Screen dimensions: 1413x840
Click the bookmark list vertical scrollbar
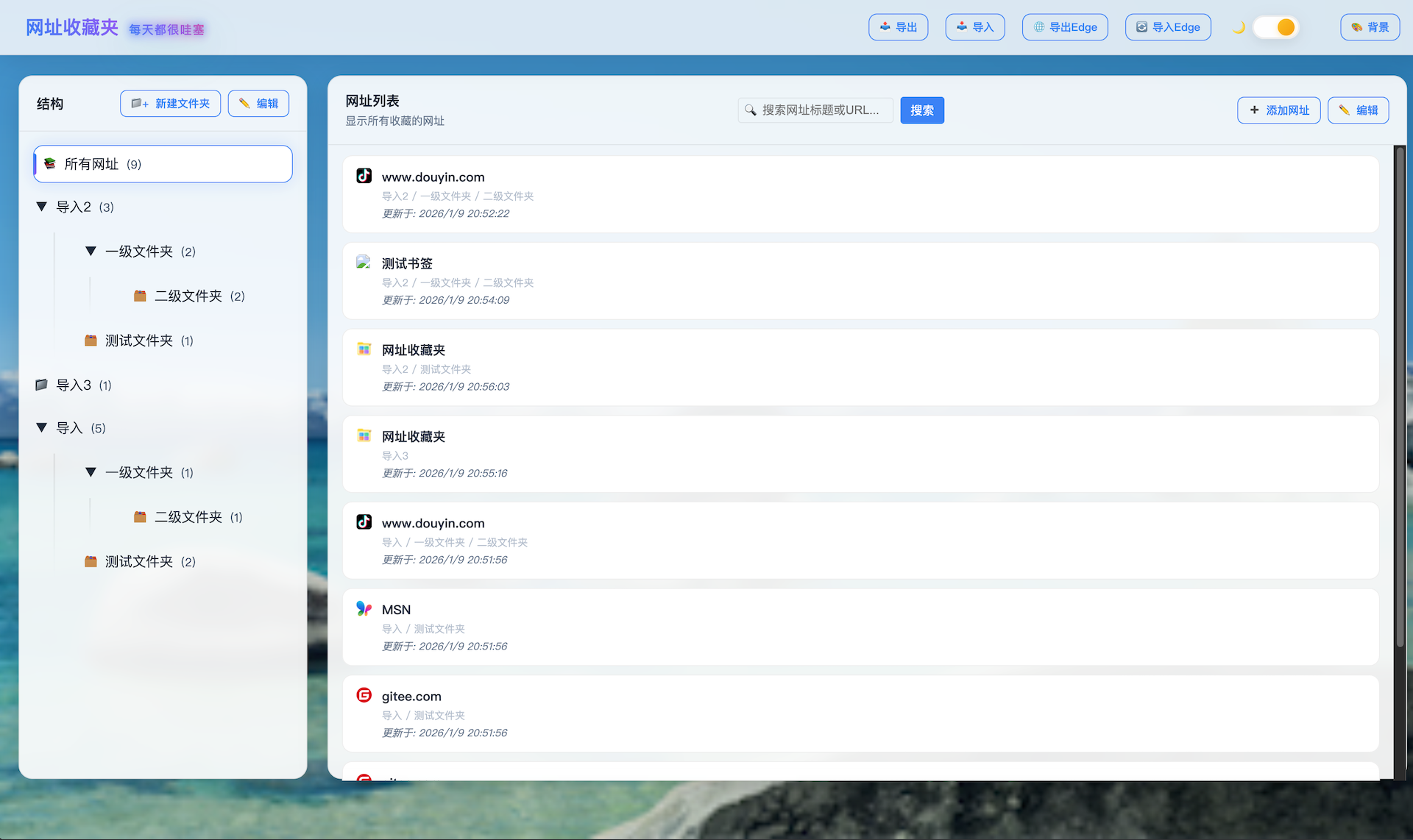1400,397
